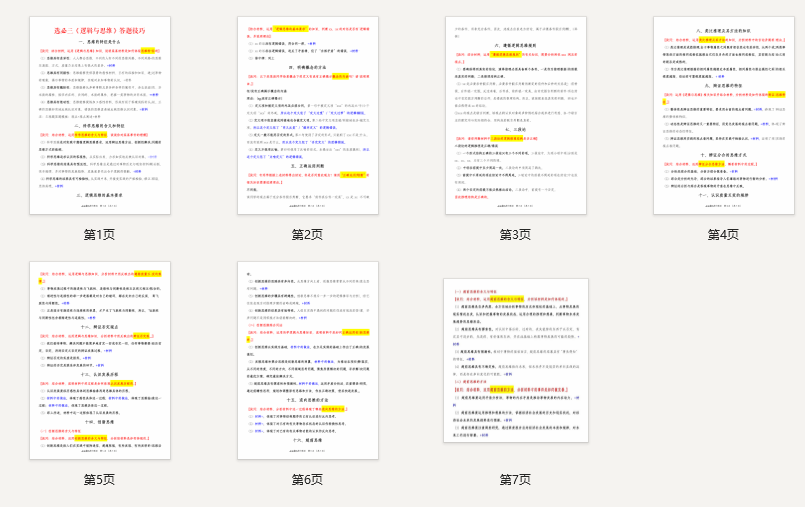Click the label 第7页
The image size is (805, 507).
pos(515,479)
